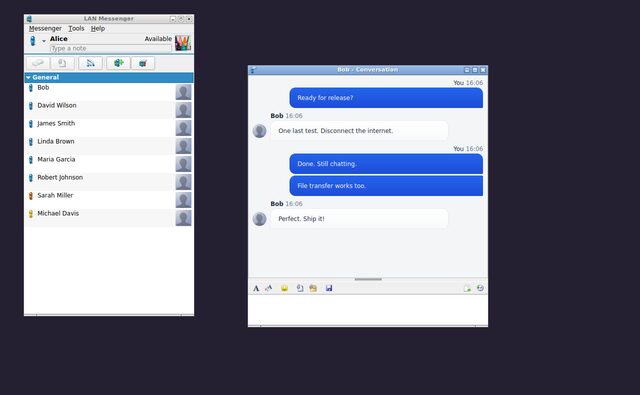Click the LAN Messenger title bar app icon

coord(29,19)
